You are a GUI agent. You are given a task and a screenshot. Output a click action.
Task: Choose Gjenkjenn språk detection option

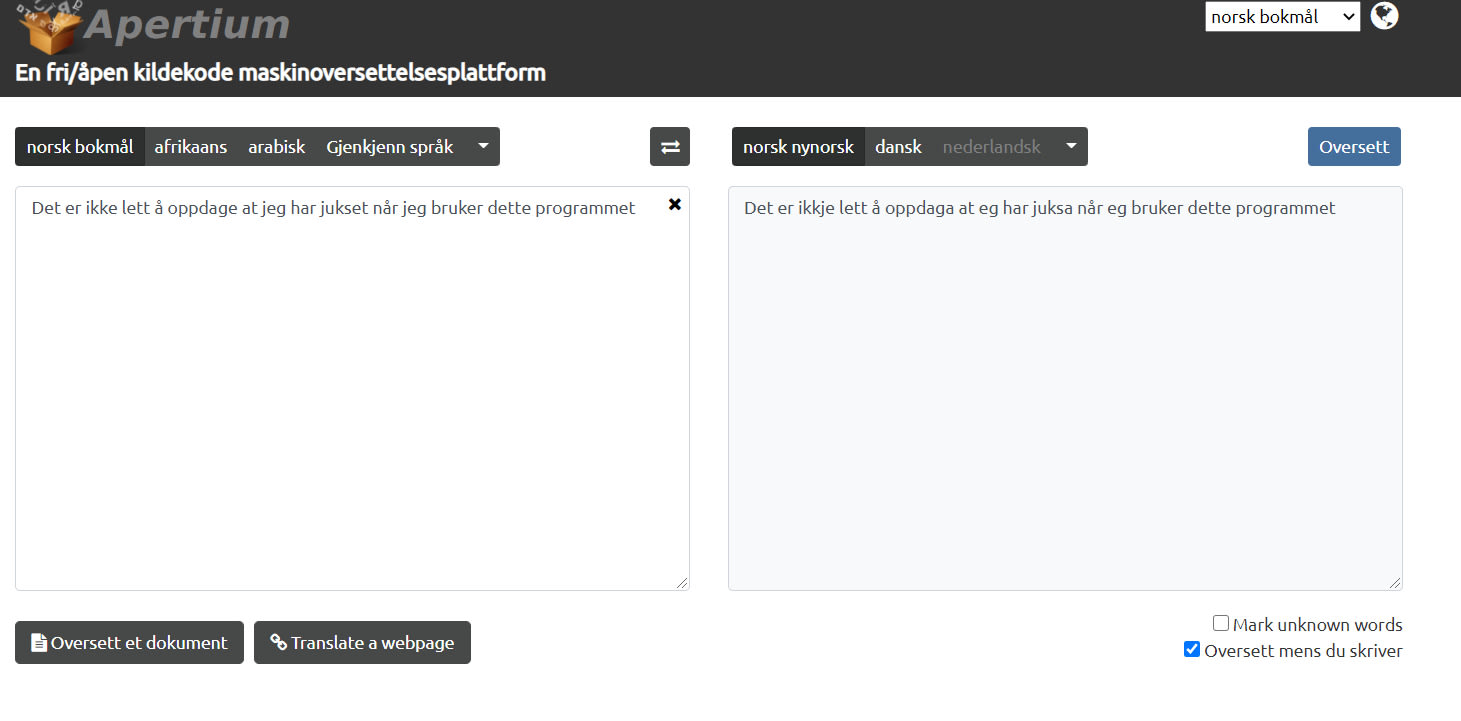[389, 147]
